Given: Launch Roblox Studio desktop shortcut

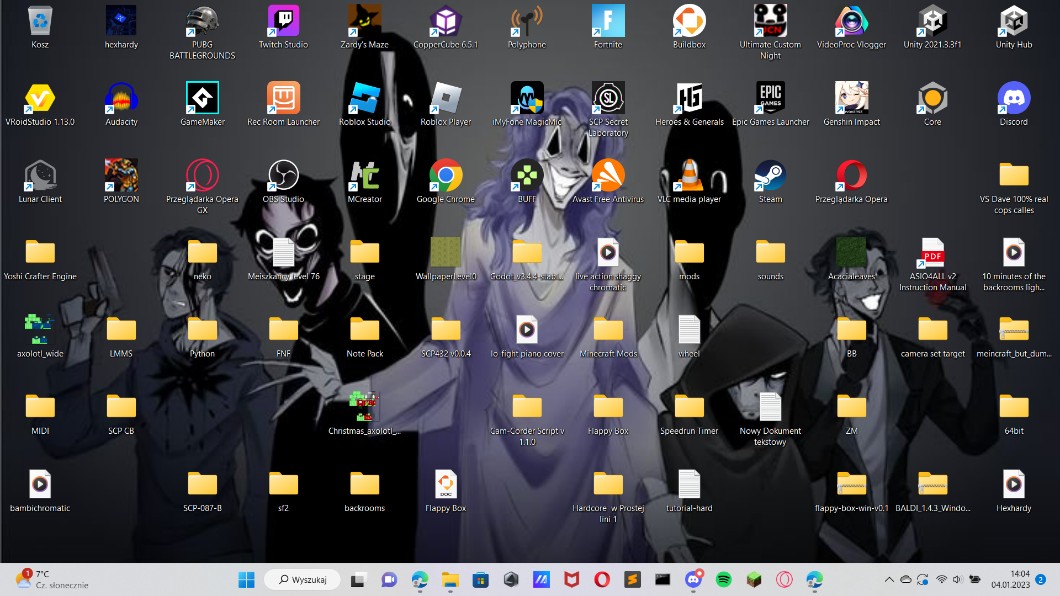Looking at the screenshot, I should [x=365, y=99].
